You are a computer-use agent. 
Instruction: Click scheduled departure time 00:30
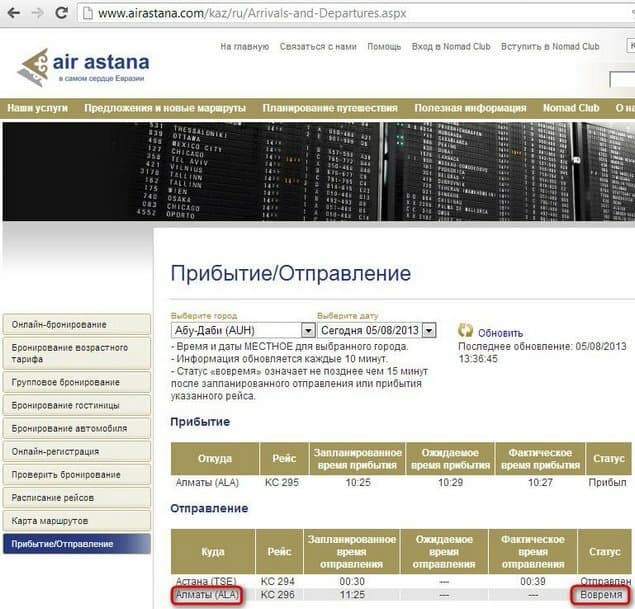click(352, 581)
